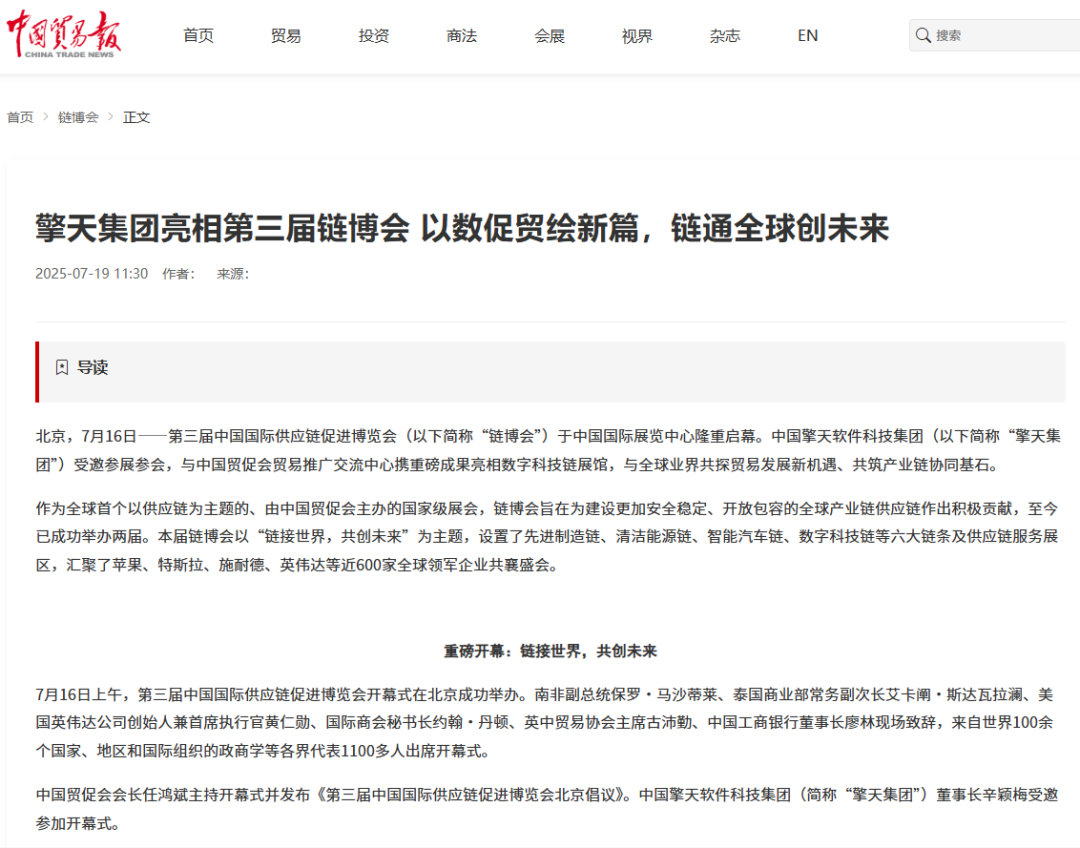Select the 商法 navigation item
This screenshot has width=1080, height=848.
tap(461, 36)
